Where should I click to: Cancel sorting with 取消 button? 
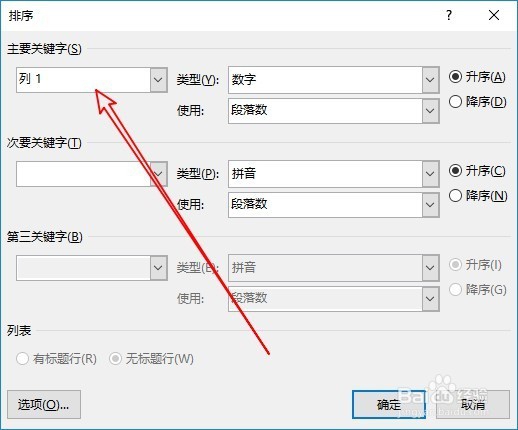pos(473,404)
